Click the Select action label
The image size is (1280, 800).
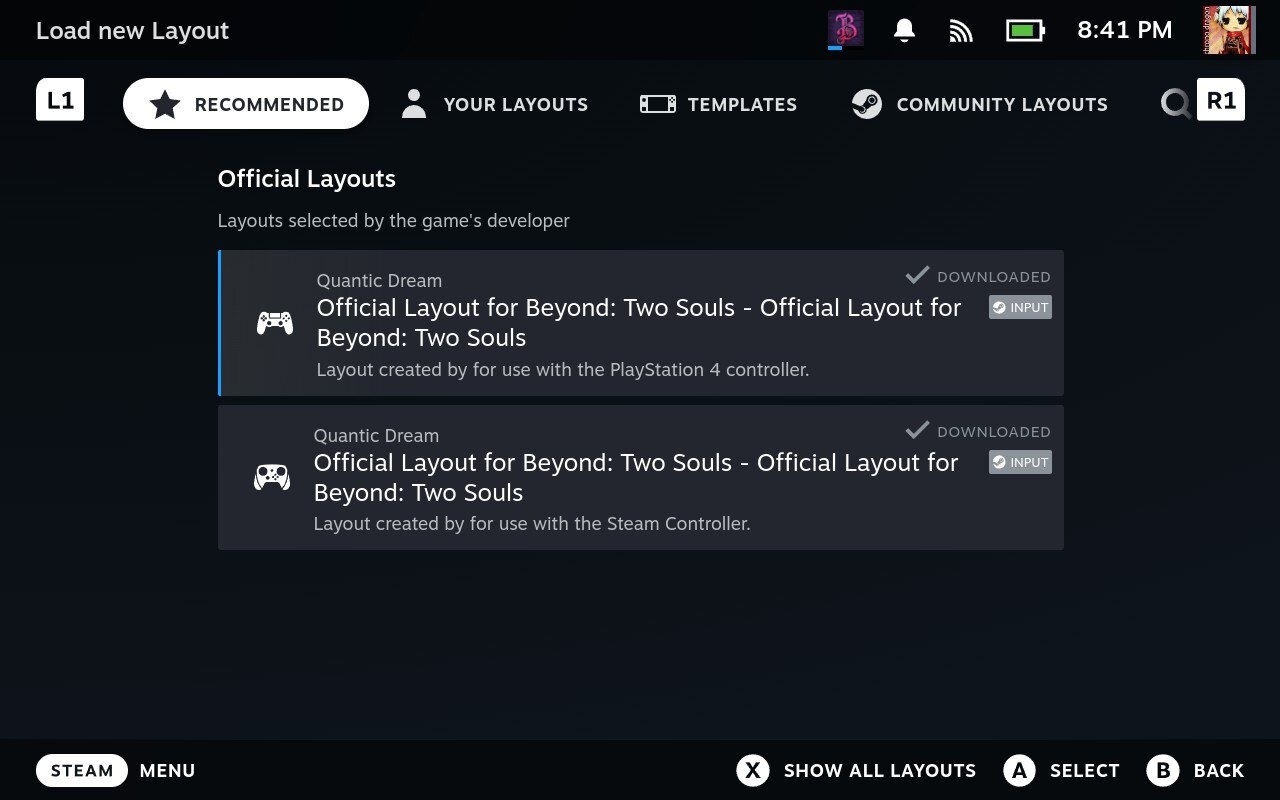(x=1085, y=771)
